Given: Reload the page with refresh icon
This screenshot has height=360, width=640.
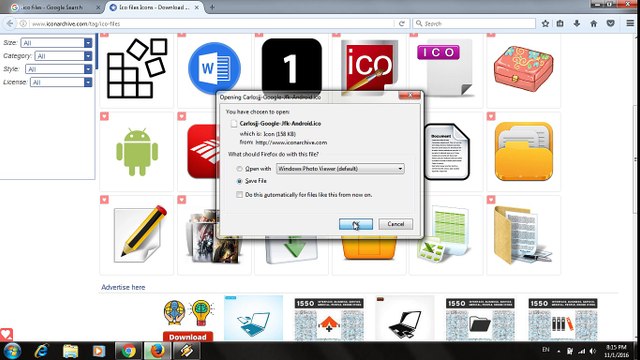Looking at the screenshot, I should click(x=402, y=24).
